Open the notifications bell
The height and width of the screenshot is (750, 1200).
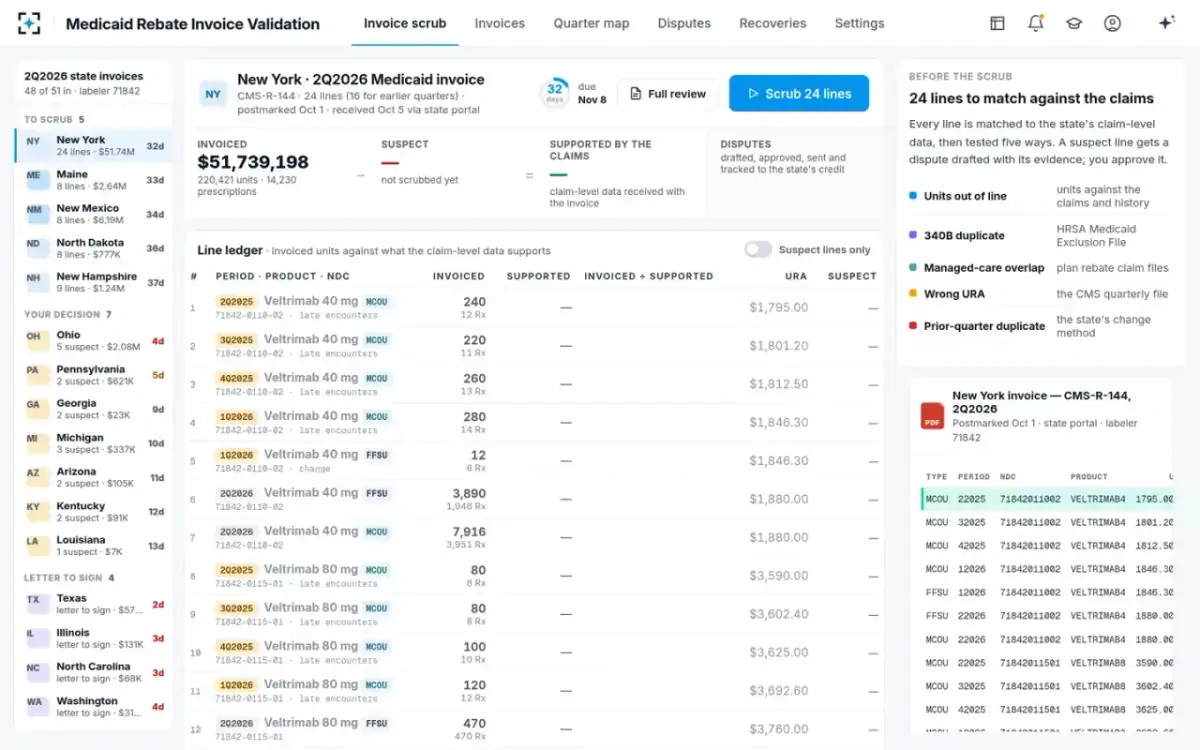pos(1035,23)
